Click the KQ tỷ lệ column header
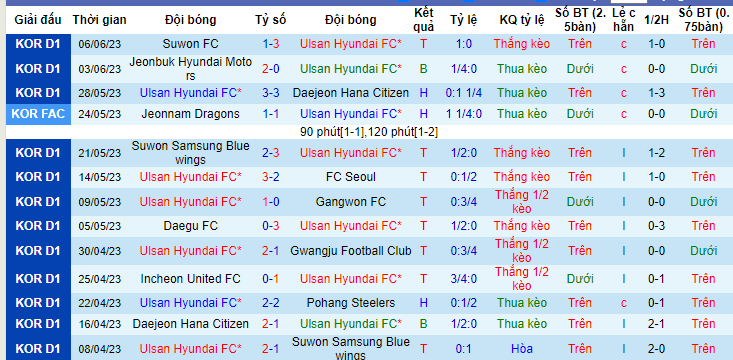 pos(522,20)
